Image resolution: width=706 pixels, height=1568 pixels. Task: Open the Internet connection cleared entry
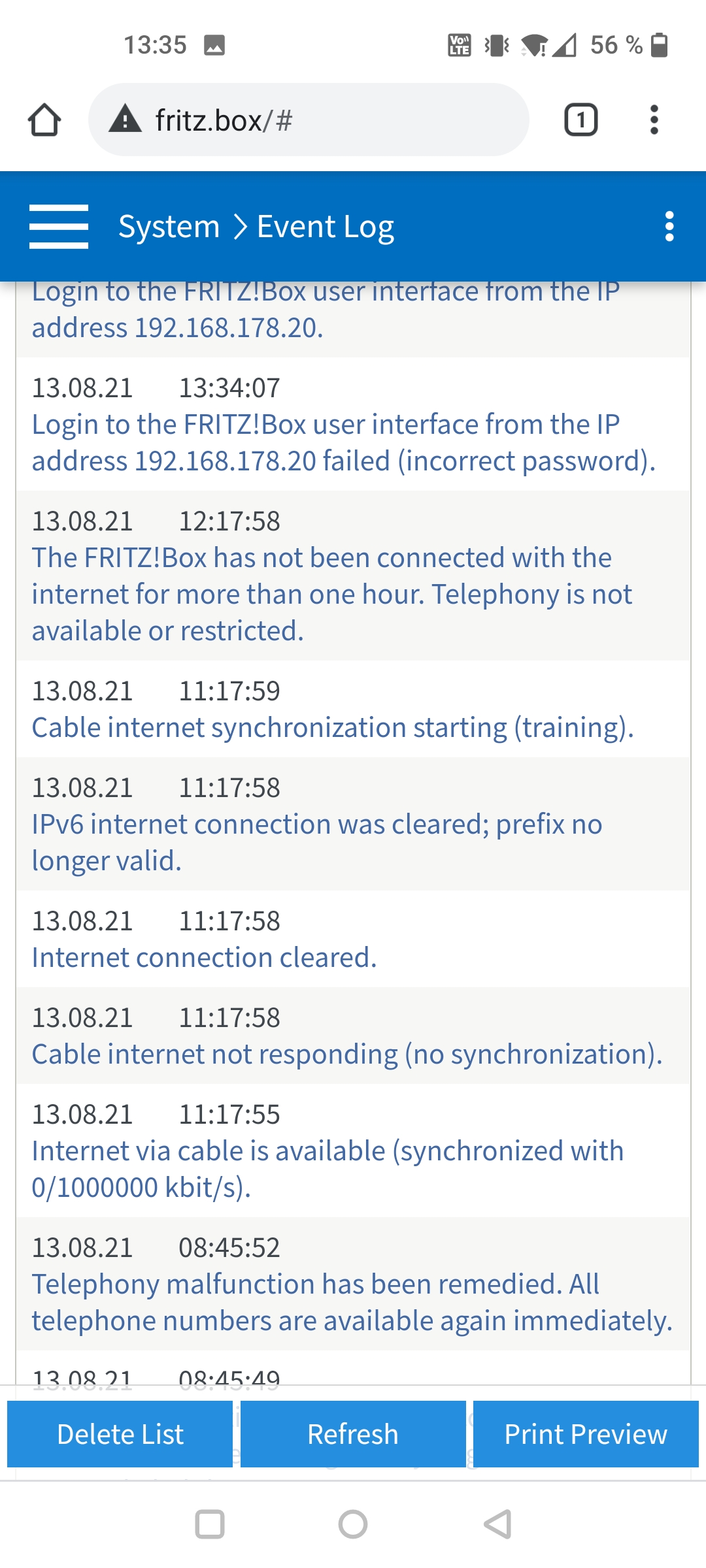click(x=353, y=939)
